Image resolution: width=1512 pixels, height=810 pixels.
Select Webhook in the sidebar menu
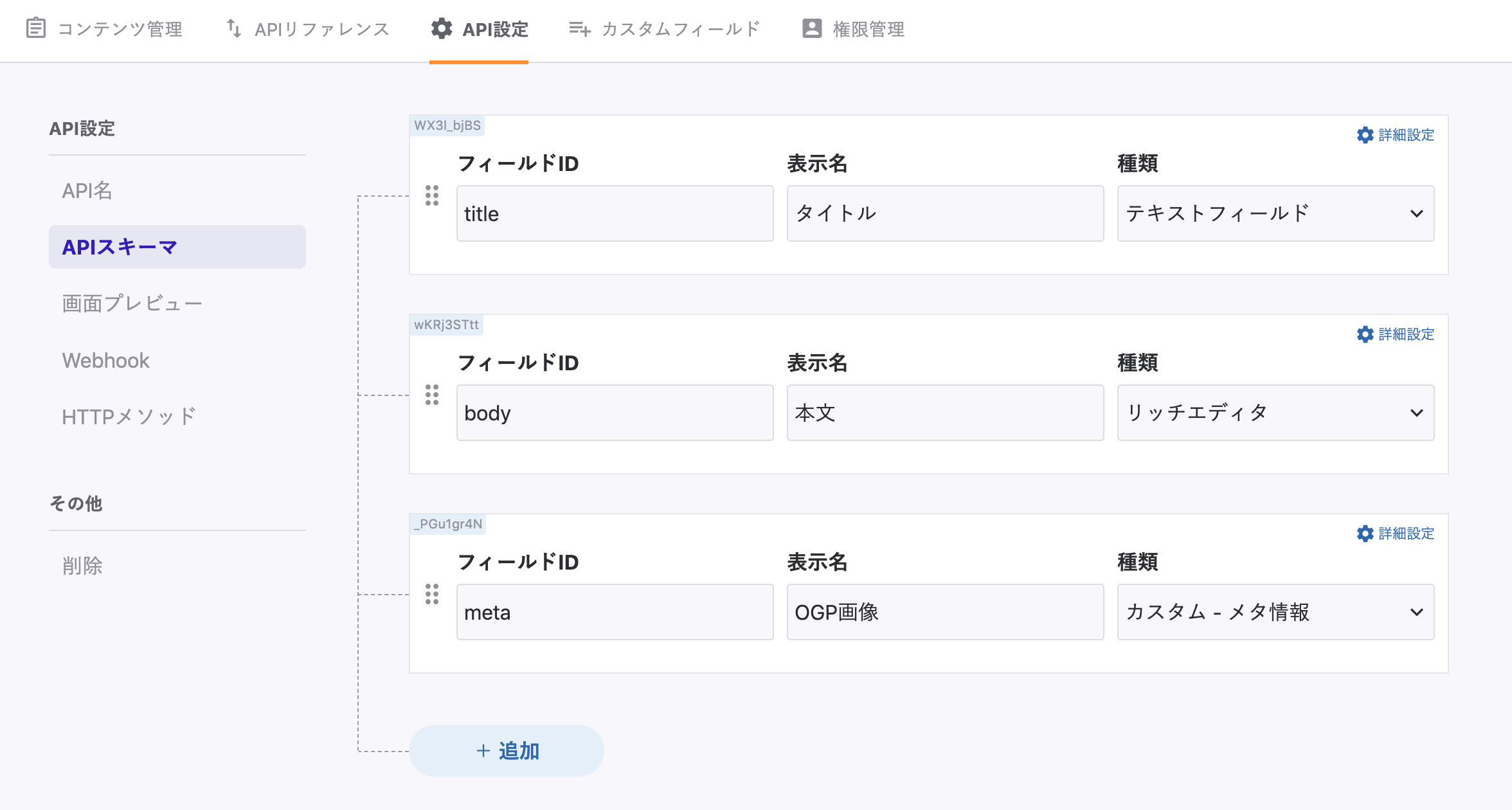tap(106, 360)
